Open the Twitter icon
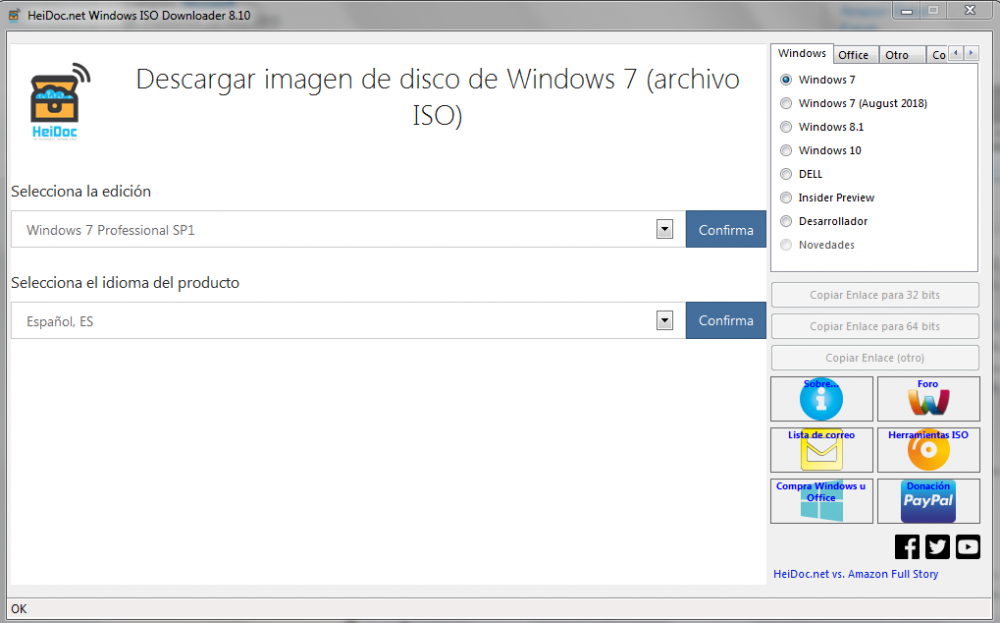 (x=937, y=547)
